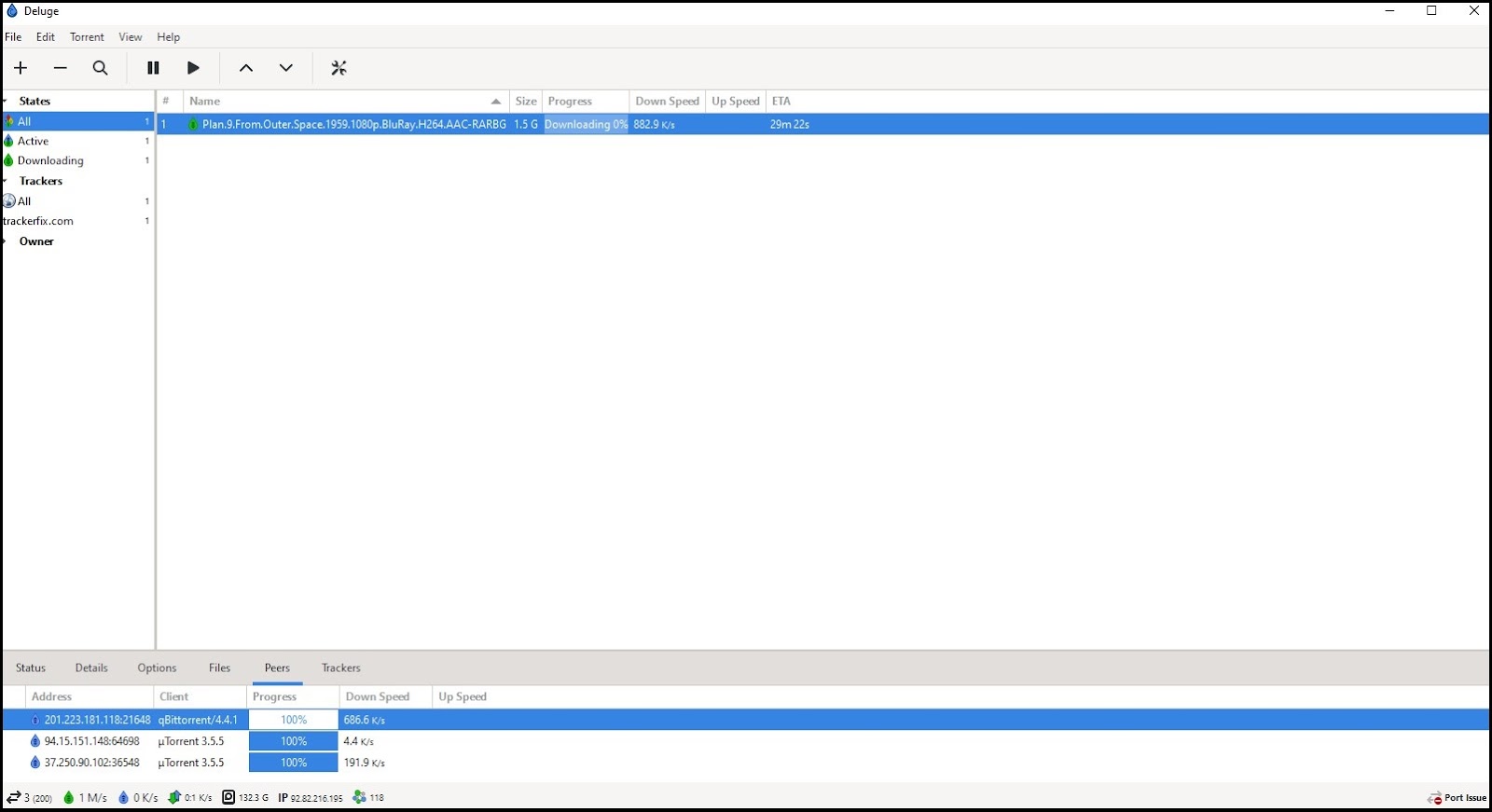
Task: Sort peers by Down Speed in Peers tab
Action: [386, 697]
